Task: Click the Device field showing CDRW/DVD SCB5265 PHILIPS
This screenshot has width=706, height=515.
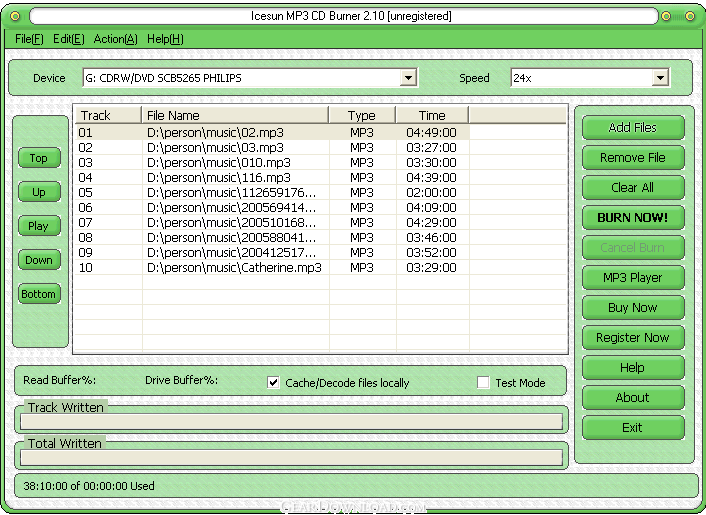Action: [x=250, y=78]
